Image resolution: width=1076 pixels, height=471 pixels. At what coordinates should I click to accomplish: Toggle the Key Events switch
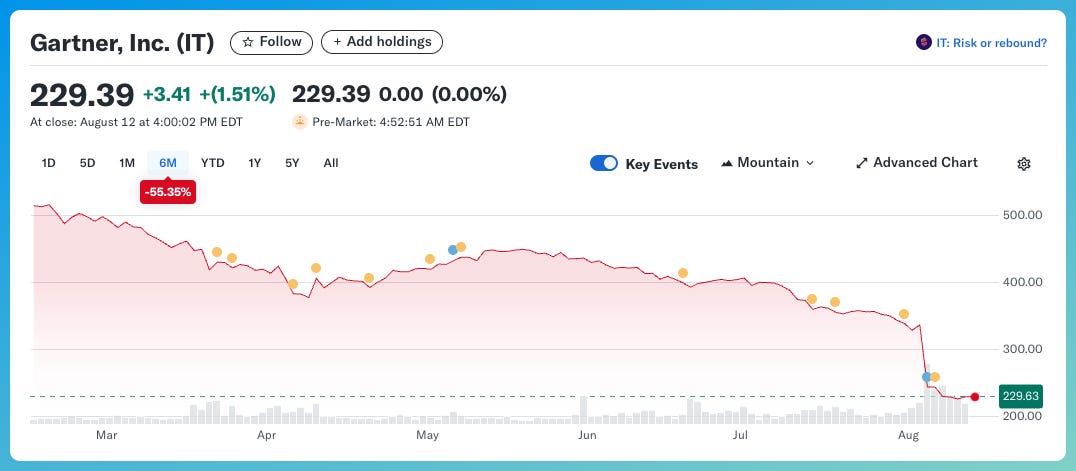604,163
